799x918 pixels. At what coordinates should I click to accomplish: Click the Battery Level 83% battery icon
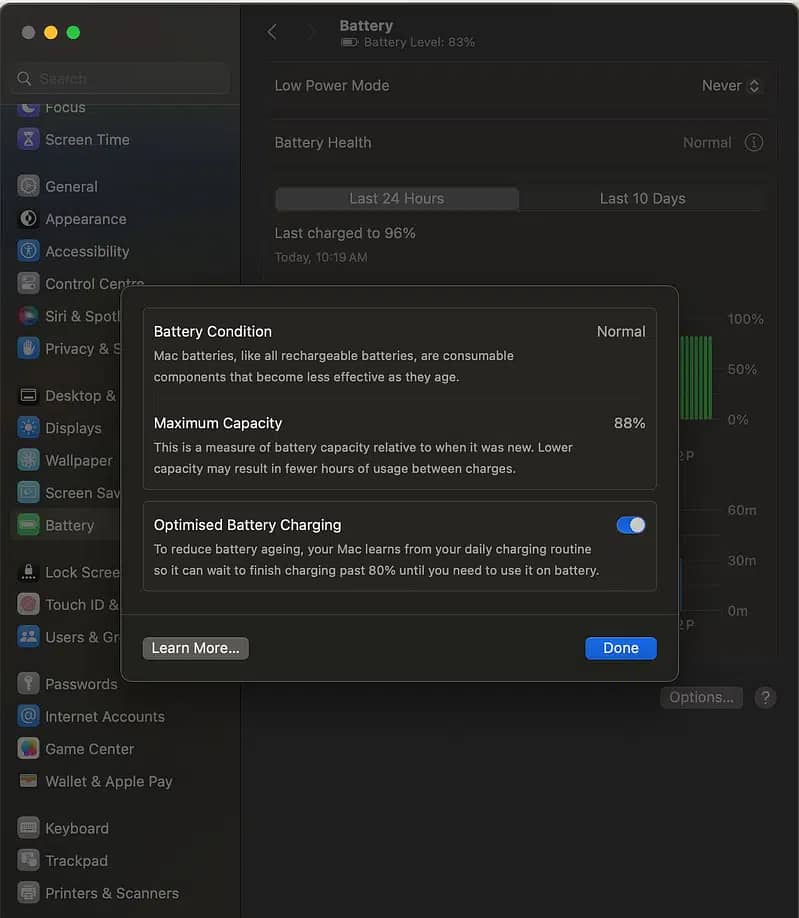(x=349, y=42)
